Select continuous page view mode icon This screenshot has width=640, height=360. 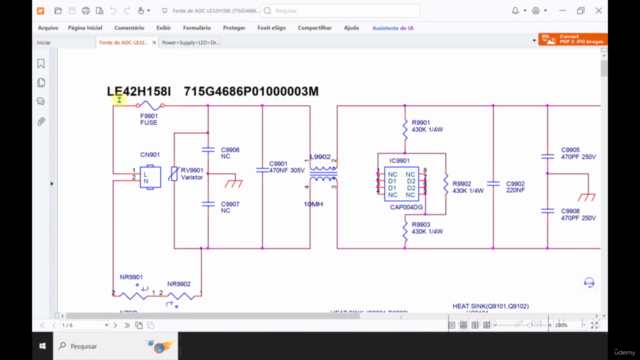[463, 325]
